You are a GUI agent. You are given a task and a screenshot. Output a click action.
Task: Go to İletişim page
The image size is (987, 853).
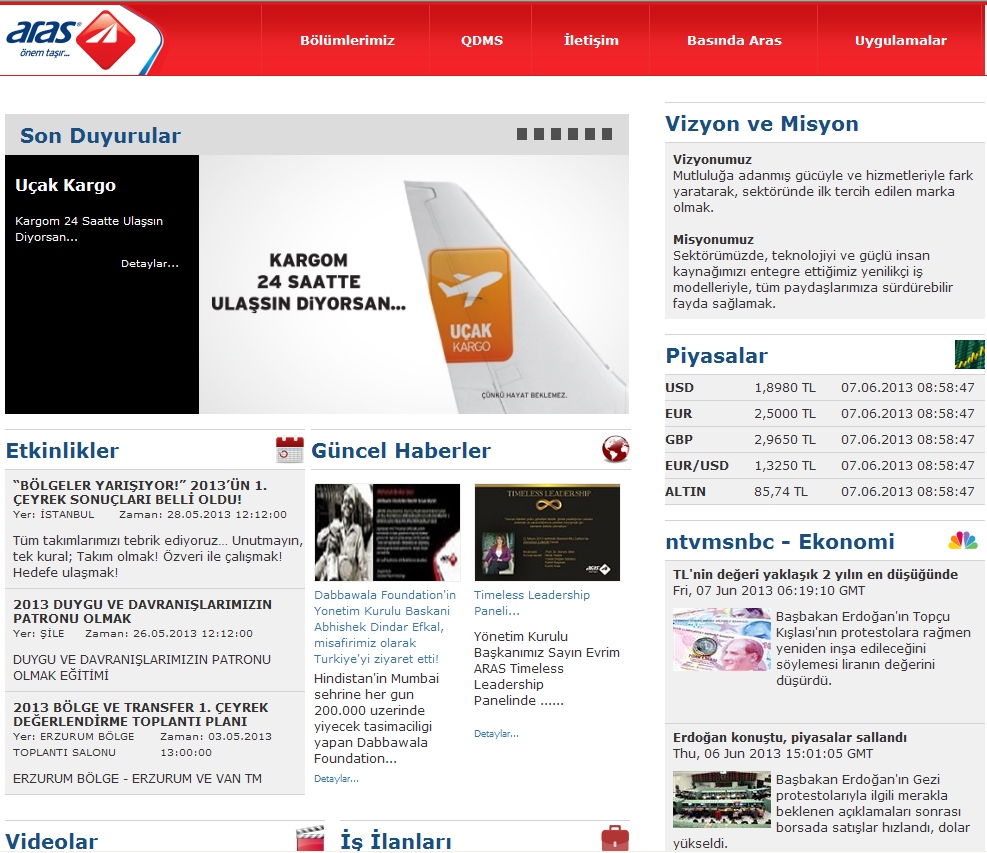click(x=591, y=40)
